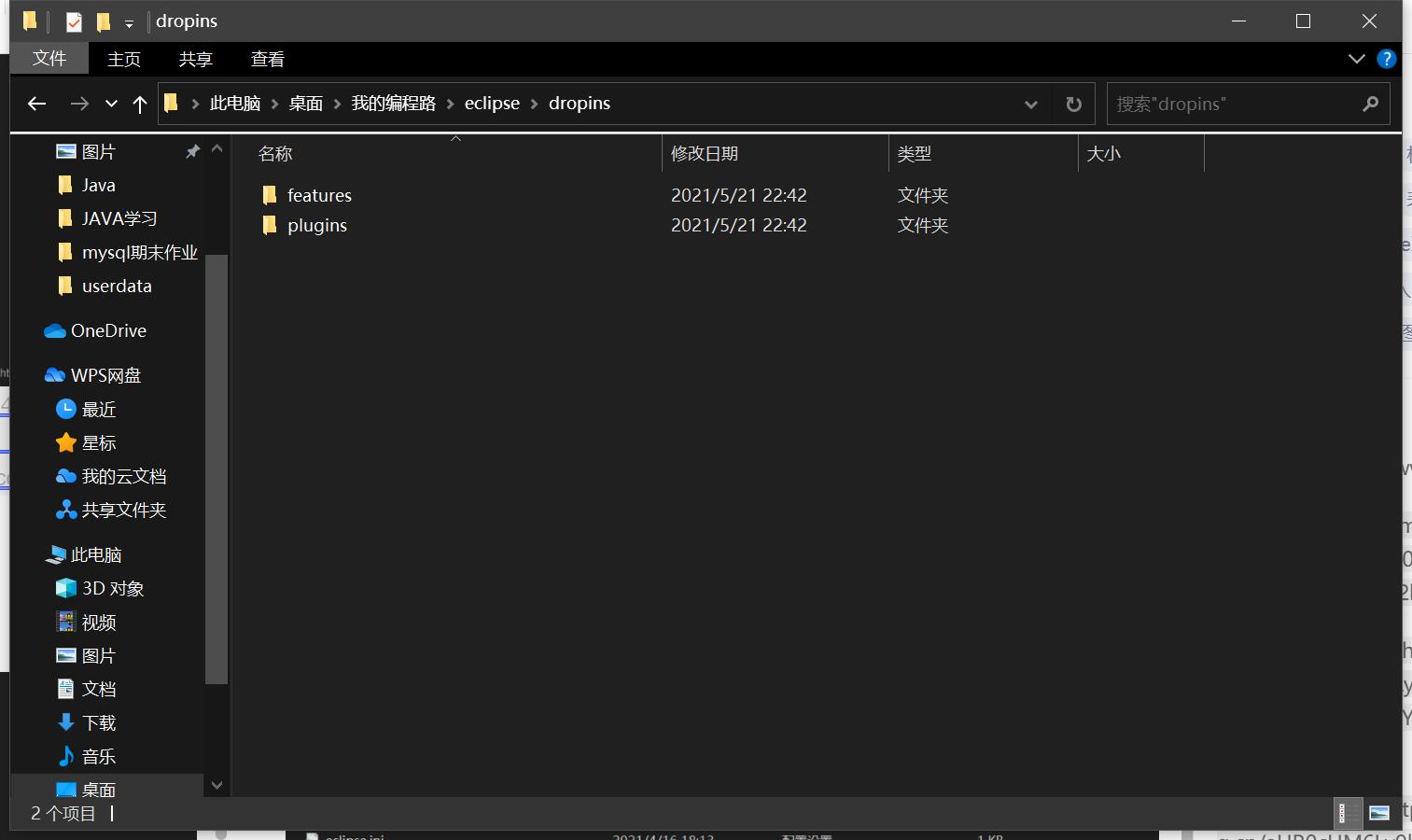Viewport: 1412px width, 840px height.
Task: Select OneDrive in the navigation pane
Action: (108, 330)
